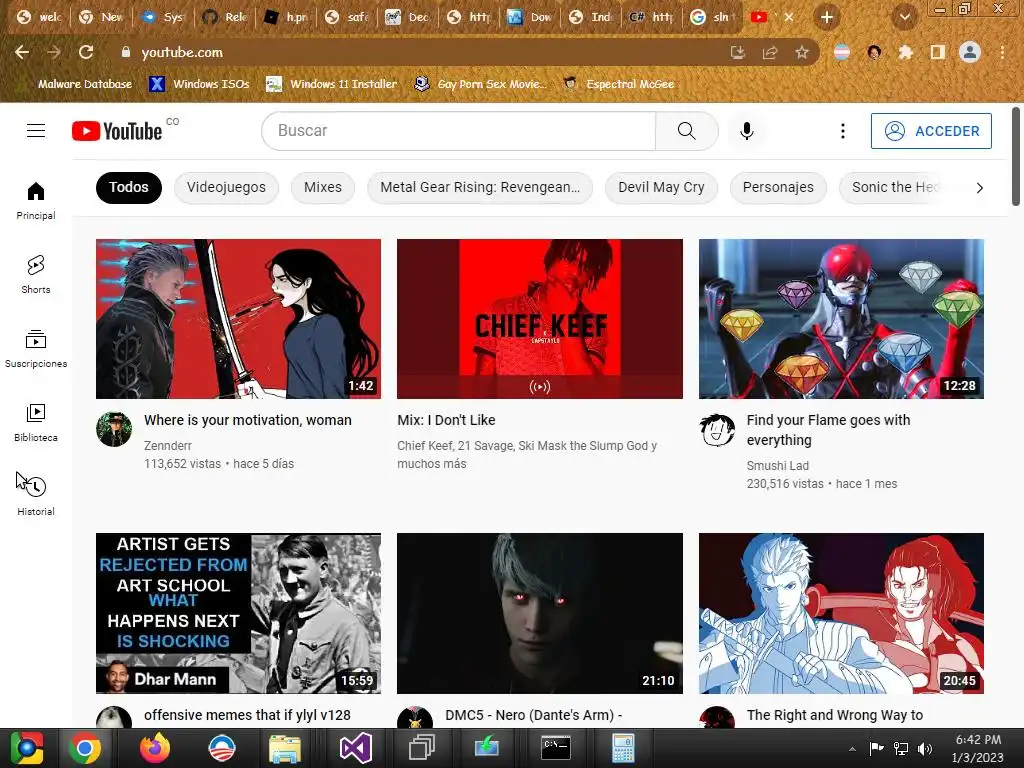Click the install app icon in address bar
The height and width of the screenshot is (768, 1024).
[738, 52]
